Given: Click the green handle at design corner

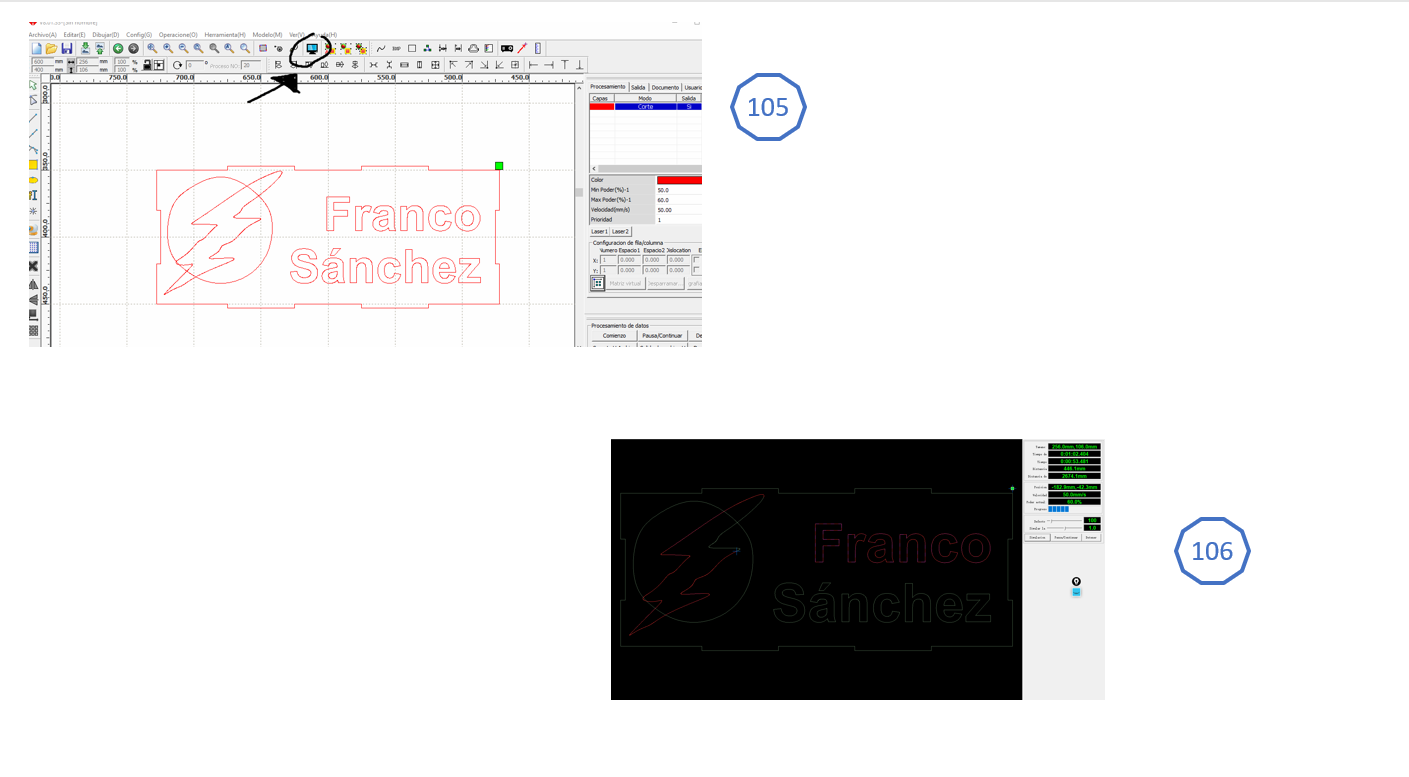Looking at the screenshot, I should tap(499, 166).
